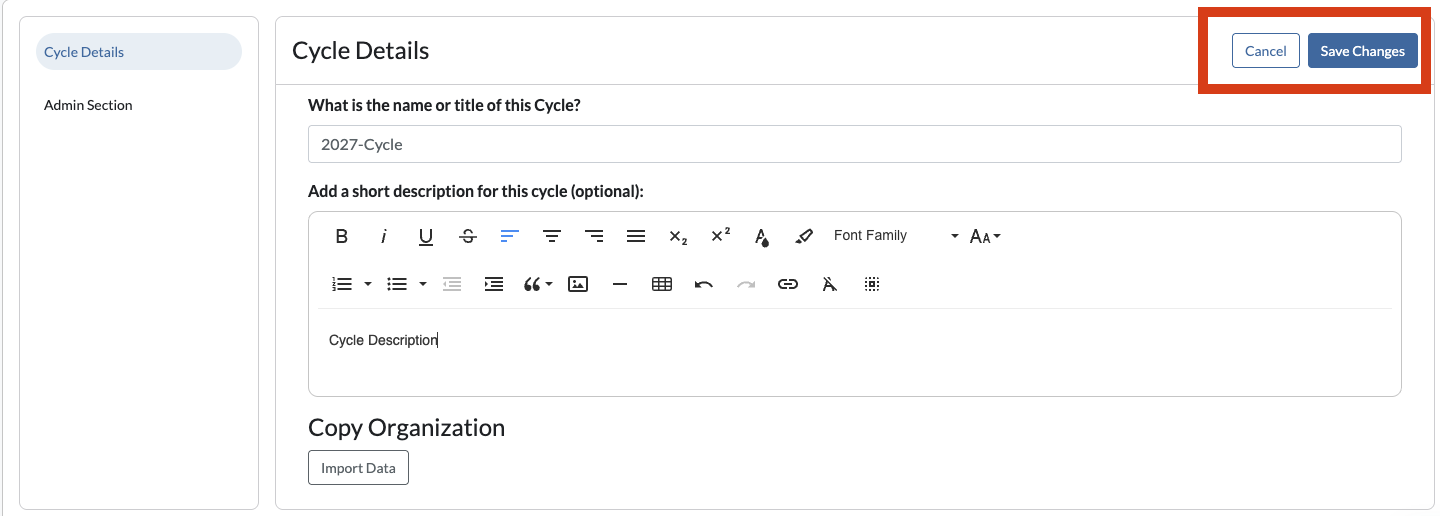Select Cycle Details in sidebar
The image size is (1440, 516).
pyautogui.click(x=139, y=52)
